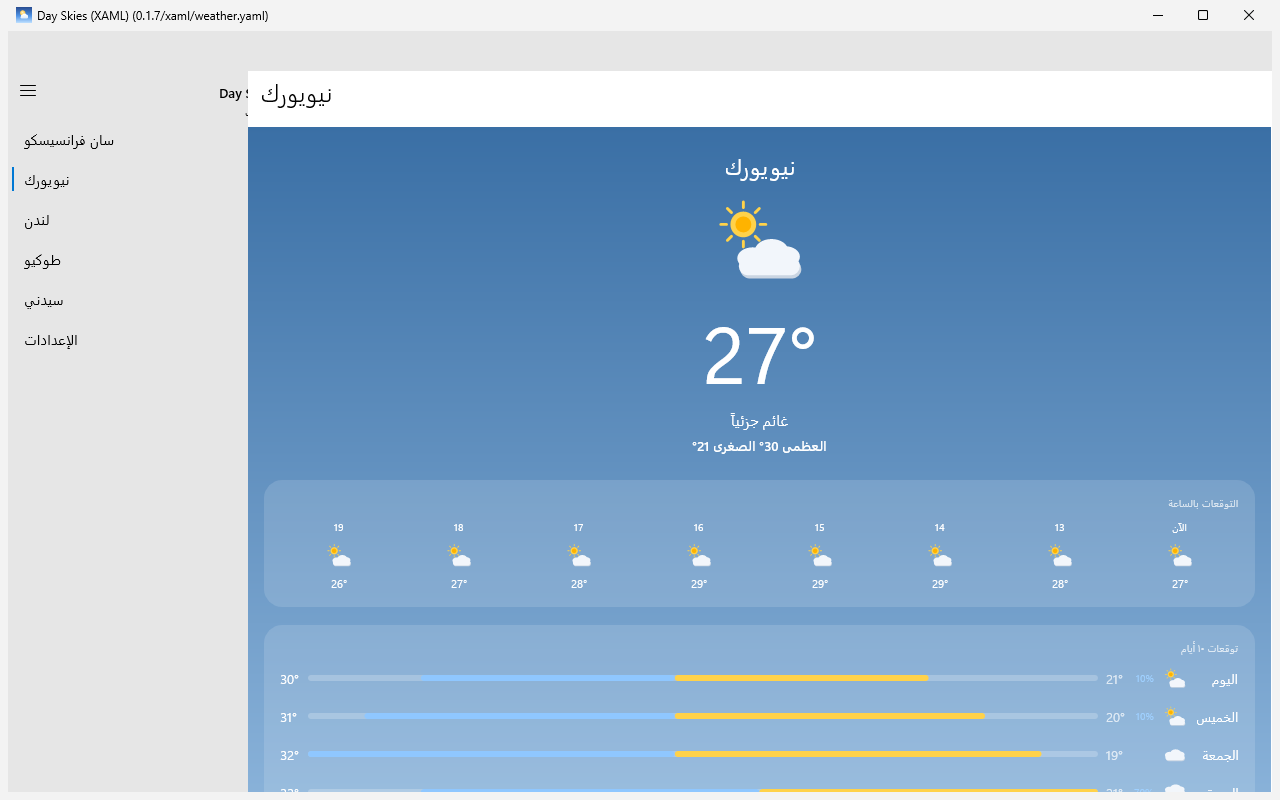The image size is (1280, 800).
Task: Click the اليوم temperature range bar
Action: tap(703, 678)
